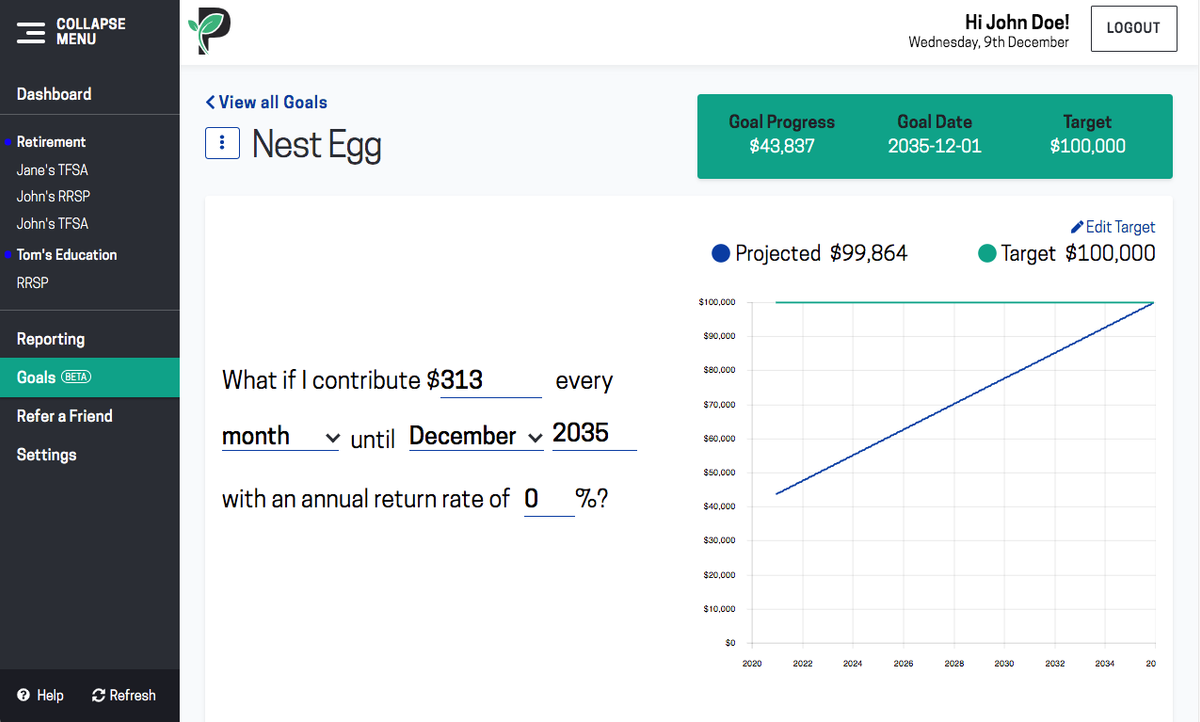Click the LOGOUT button
The image size is (1200, 722).
(x=1133, y=28)
